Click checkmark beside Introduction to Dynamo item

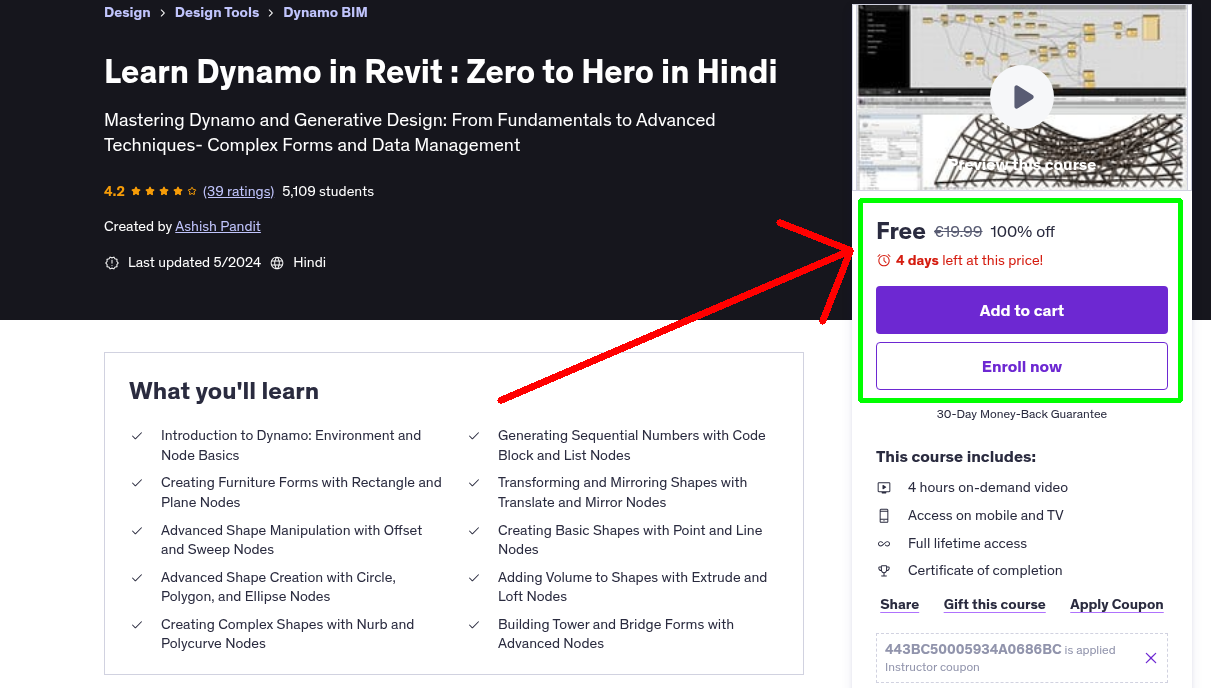(x=137, y=436)
